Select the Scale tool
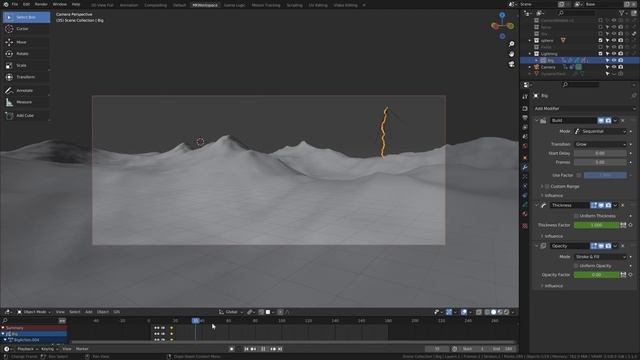Viewport: 640px width, 360px height. click(27, 65)
